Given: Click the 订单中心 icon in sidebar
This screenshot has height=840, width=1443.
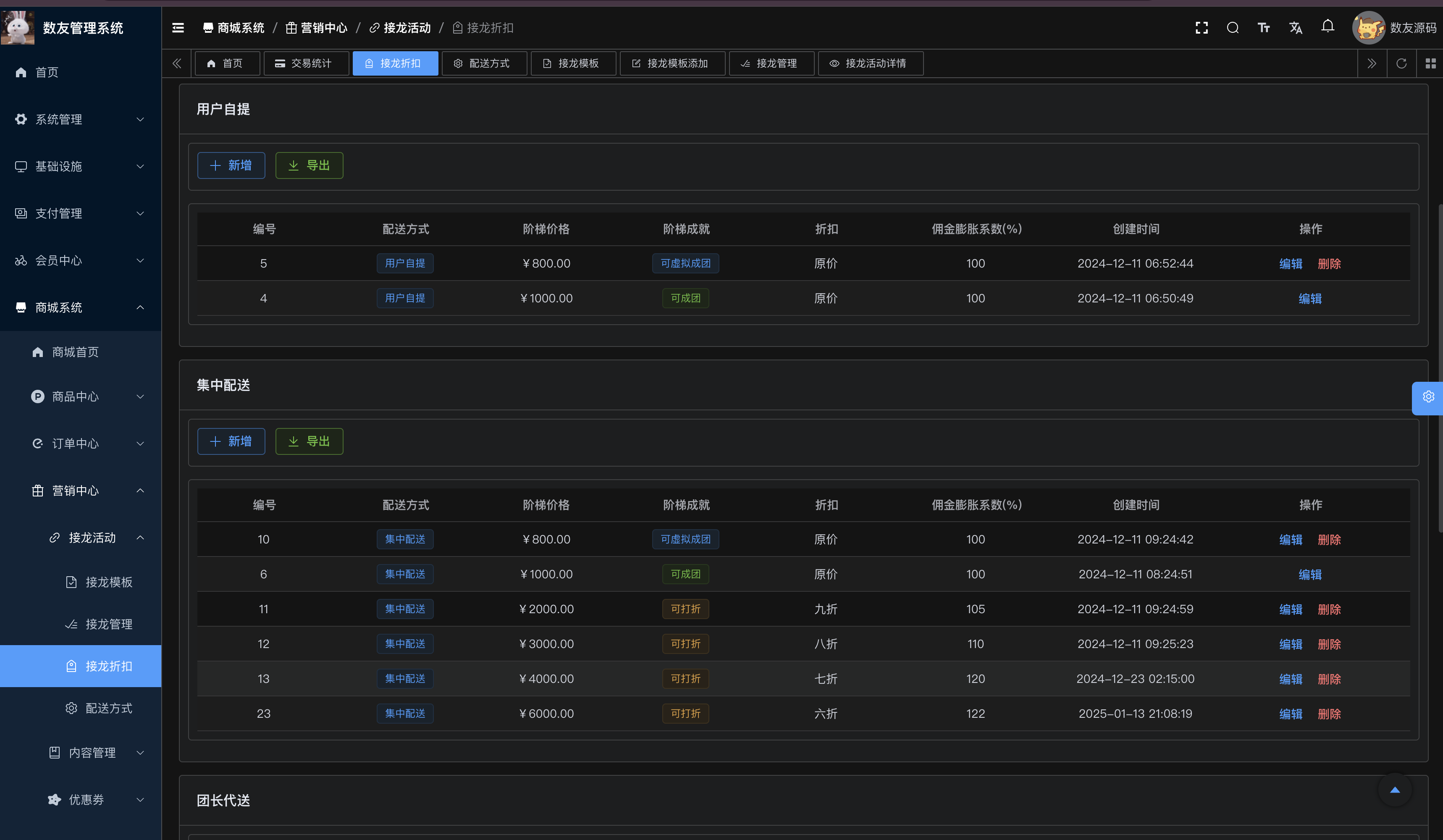Looking at the screenshot, I should [x=38, y=443].
